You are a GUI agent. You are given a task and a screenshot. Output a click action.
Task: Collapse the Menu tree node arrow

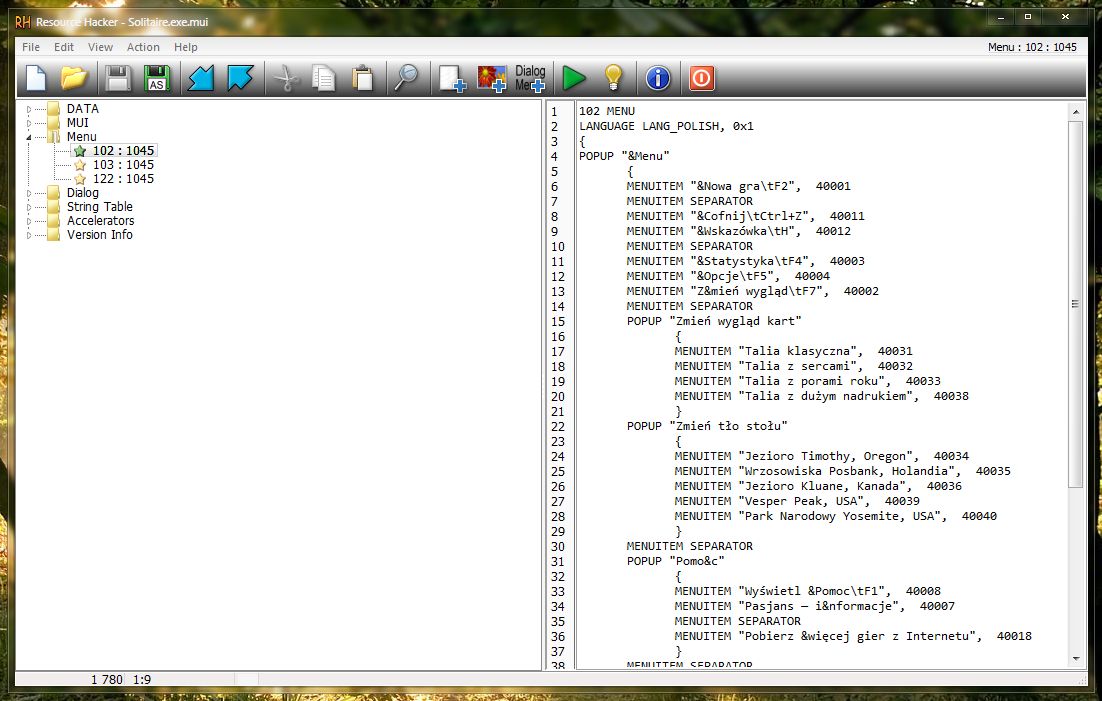tap(29, 137)
